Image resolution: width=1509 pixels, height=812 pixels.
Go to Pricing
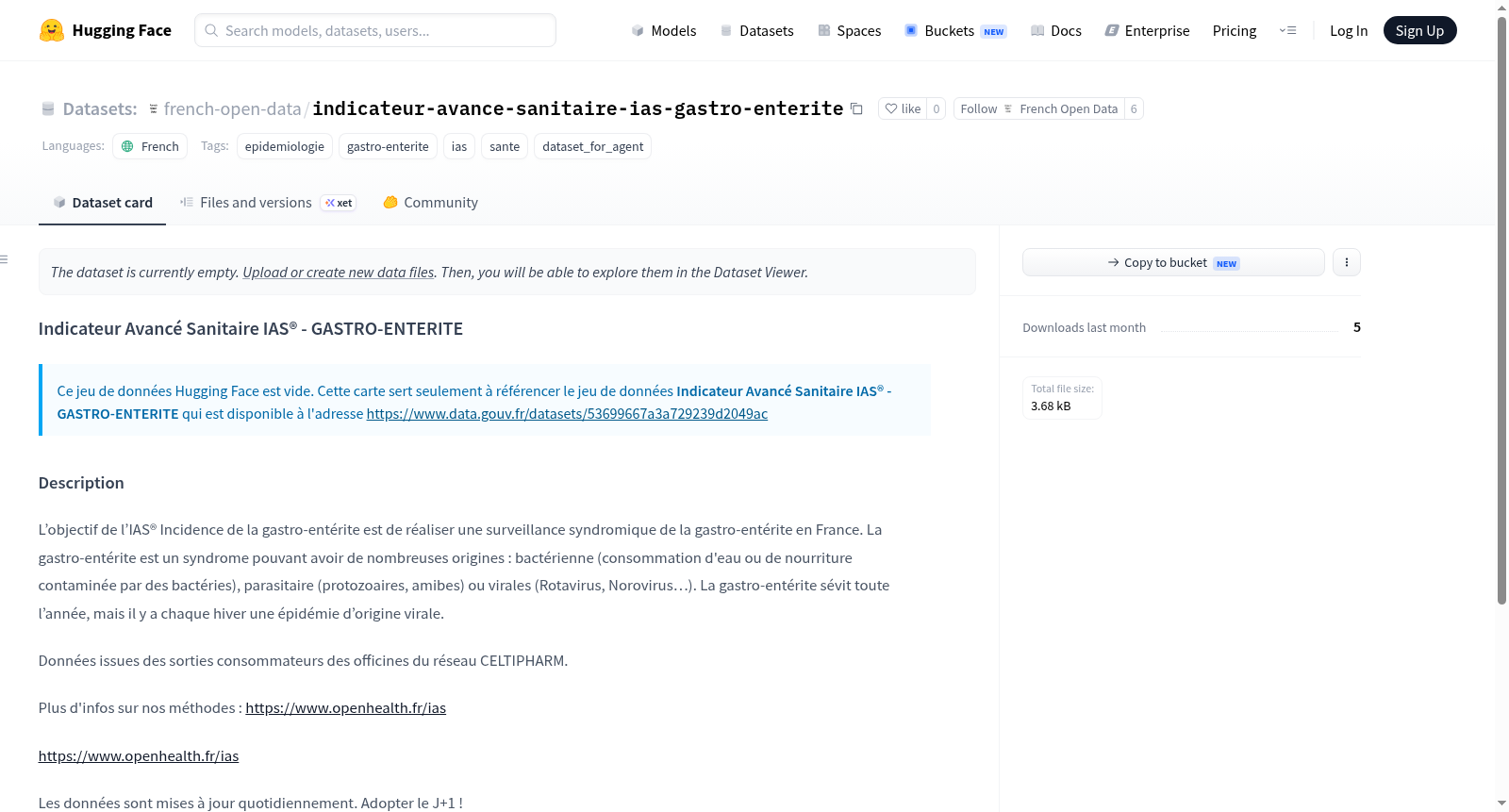tap(1235, 30)
